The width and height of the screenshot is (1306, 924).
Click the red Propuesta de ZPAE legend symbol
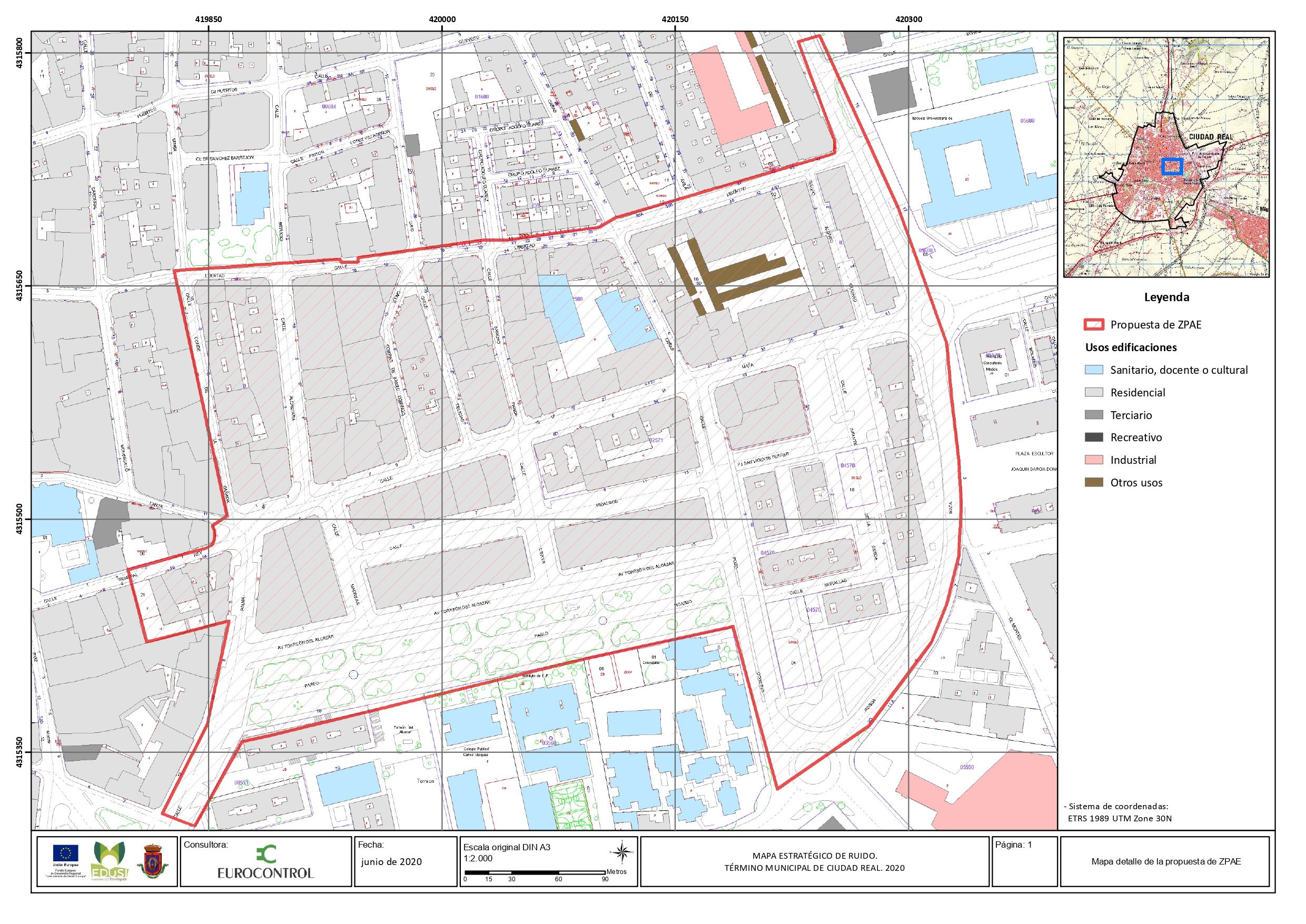[x=1093, y=325]
